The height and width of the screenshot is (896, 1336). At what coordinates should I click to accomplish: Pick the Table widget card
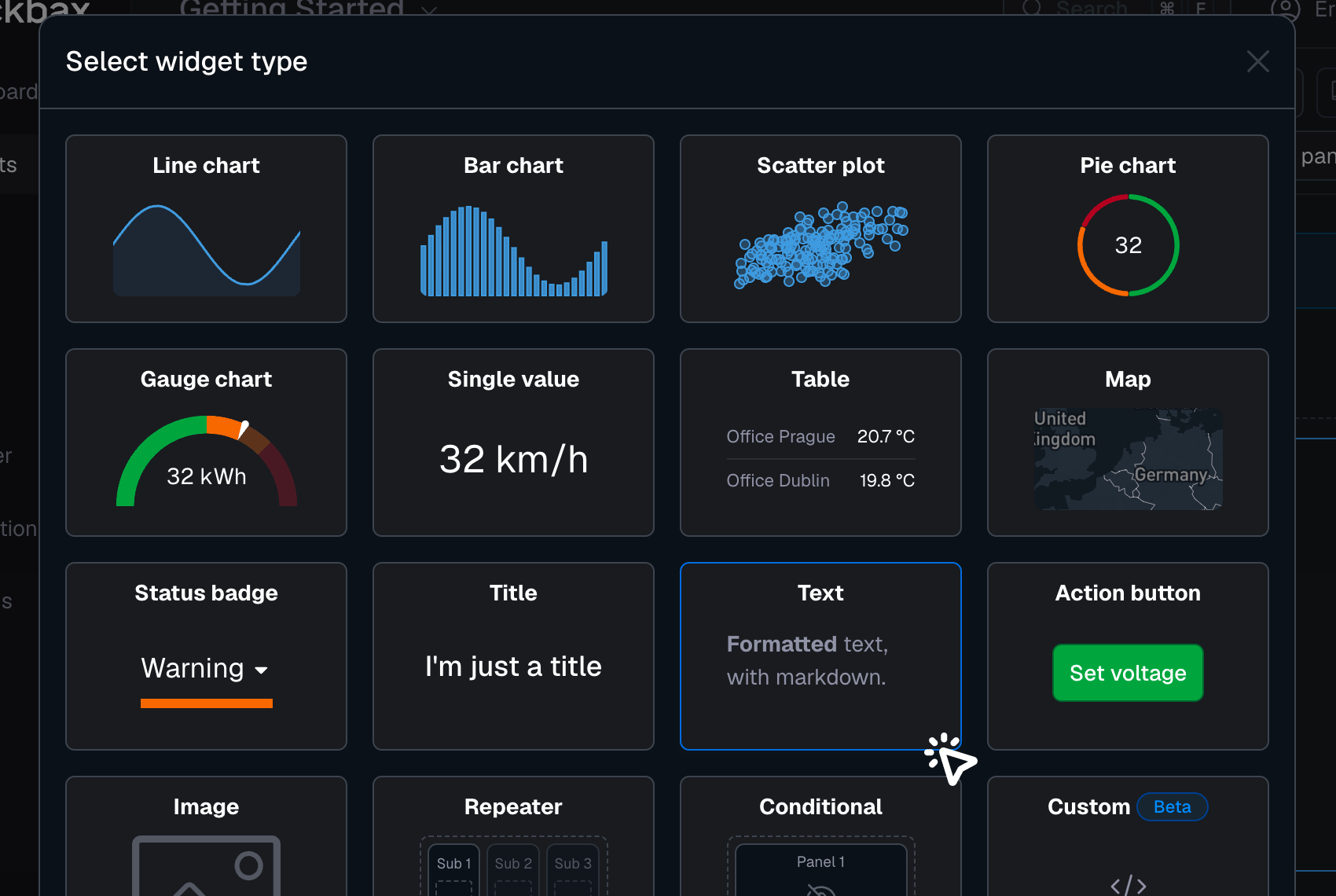click(820, 442)
